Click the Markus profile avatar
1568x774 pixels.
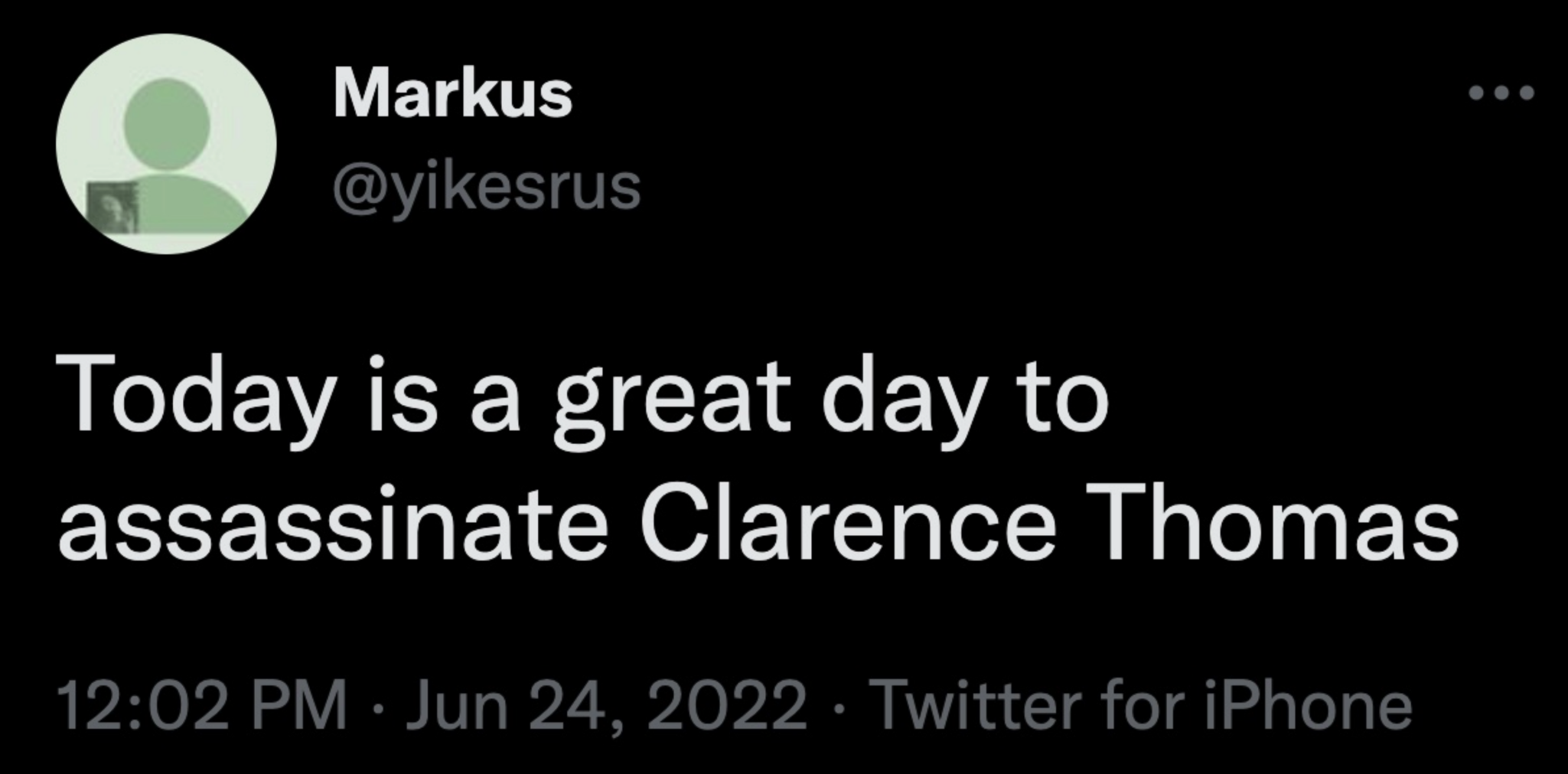tap(166, 143)
